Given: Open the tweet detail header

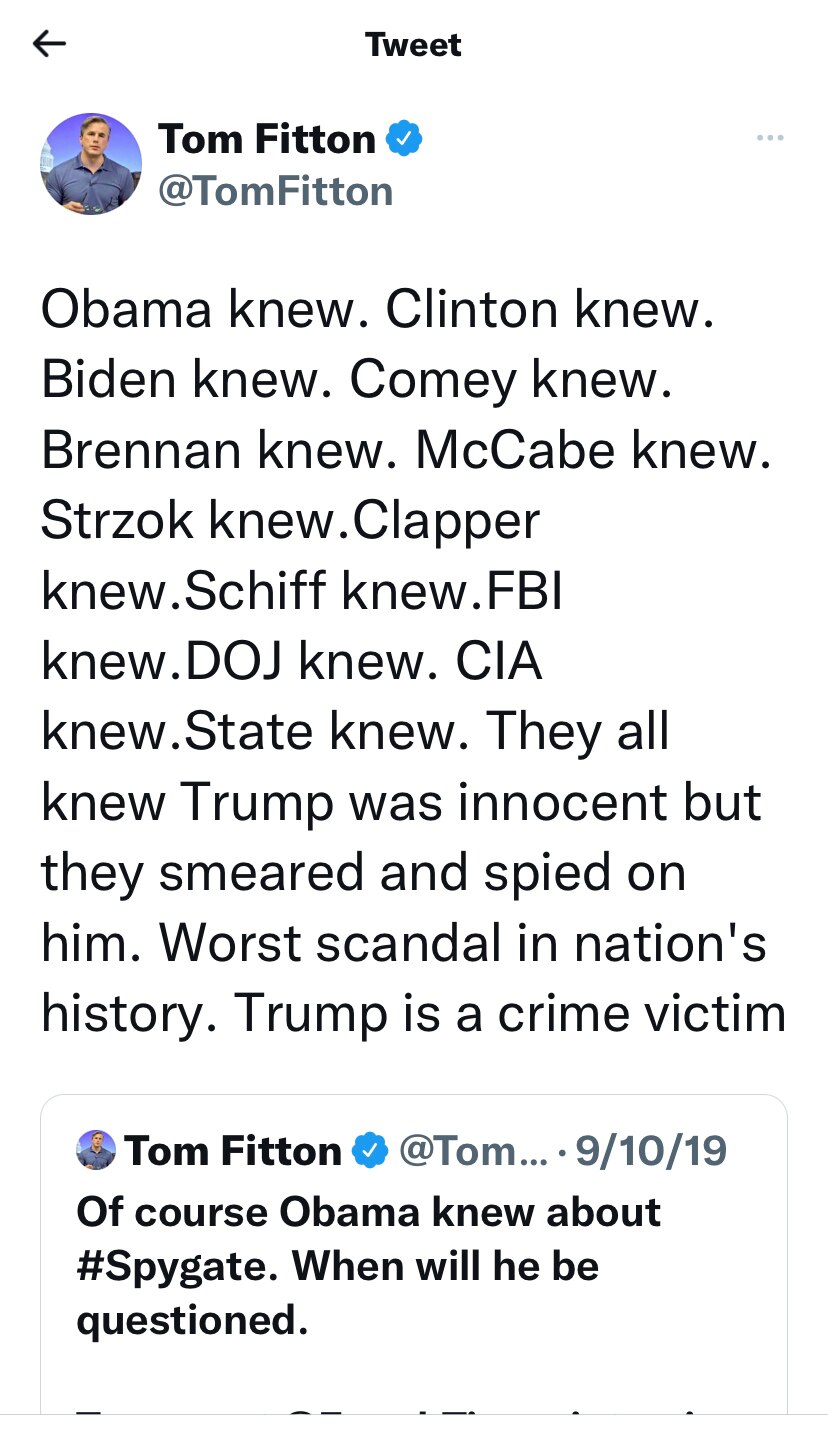Looking at the screenshot, I should click(x=413, y=43).
